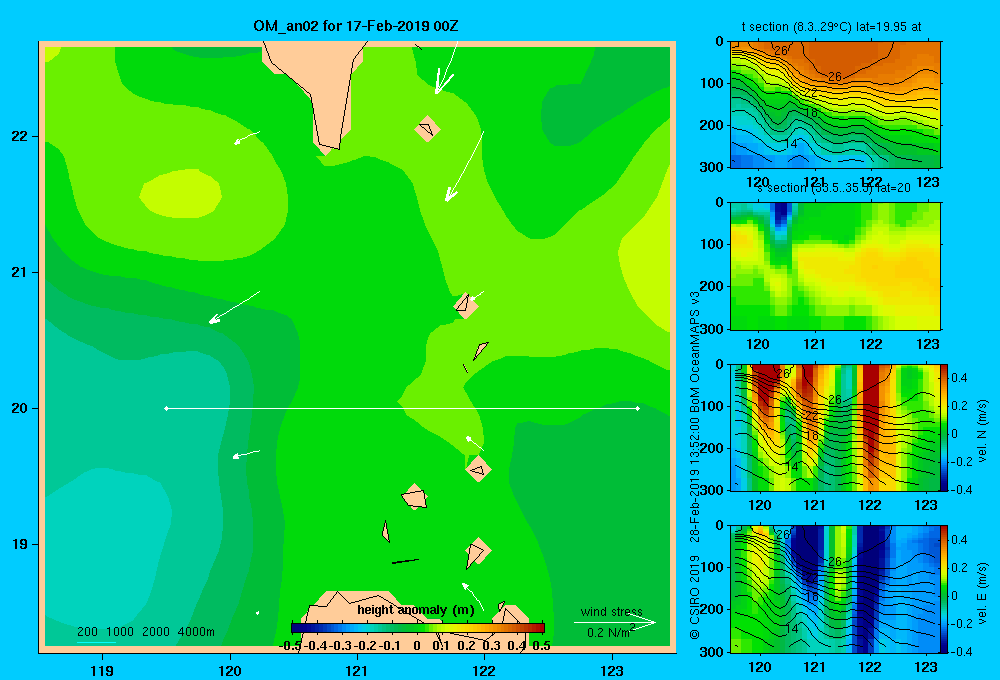Click the 'vel. N (m/s)' axis label

tap(982, 431)
